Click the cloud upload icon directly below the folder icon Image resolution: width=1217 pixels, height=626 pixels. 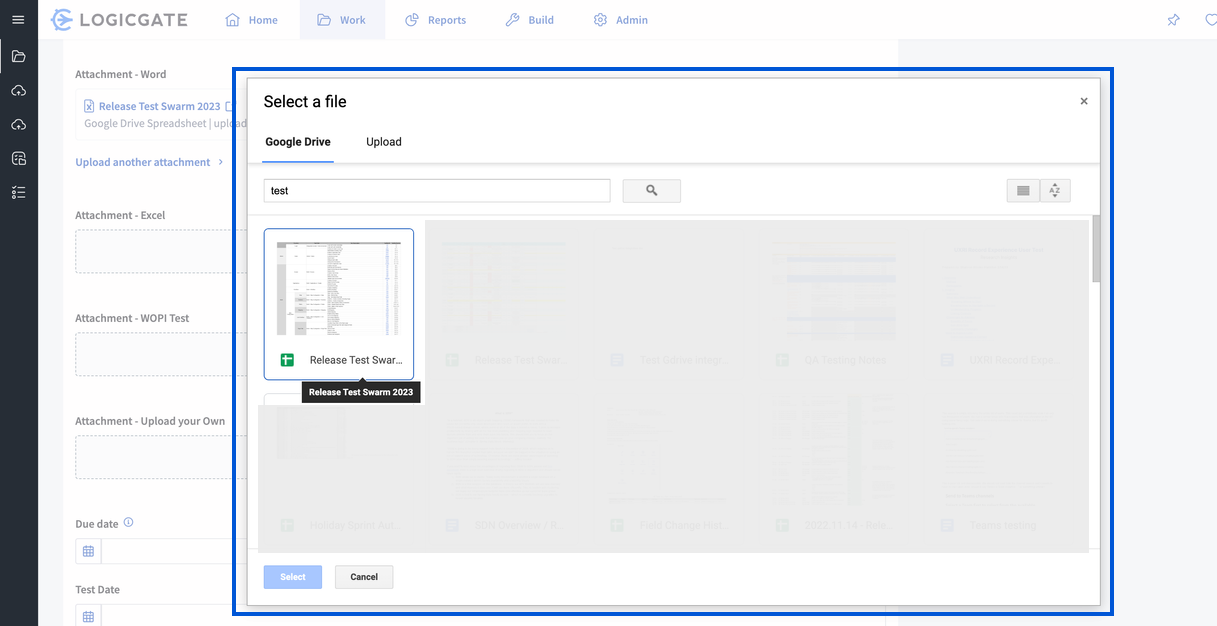tap(18, 91)
